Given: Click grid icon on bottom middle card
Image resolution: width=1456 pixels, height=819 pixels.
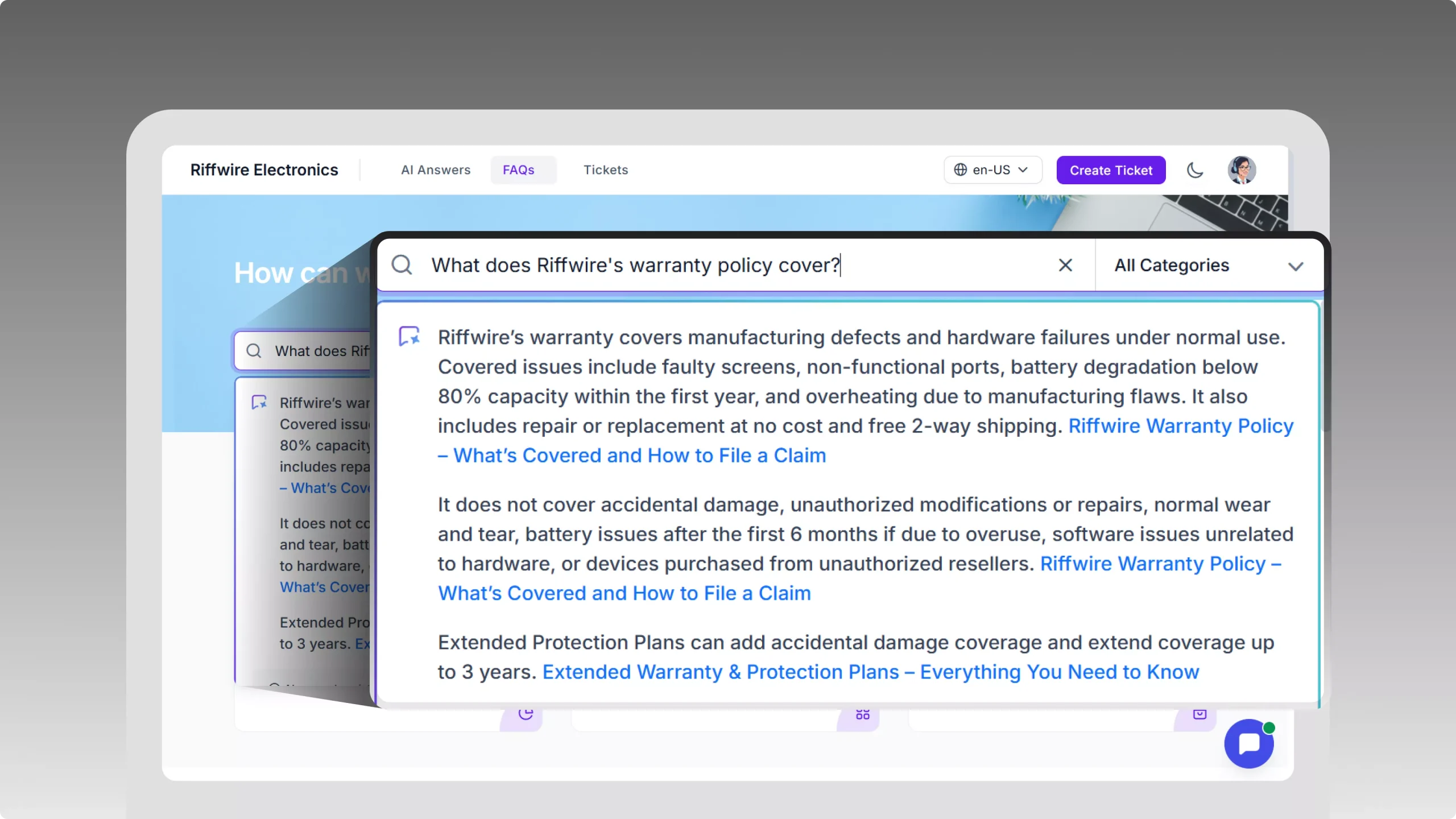Looking at the screenshot, I should coord(863,714).
